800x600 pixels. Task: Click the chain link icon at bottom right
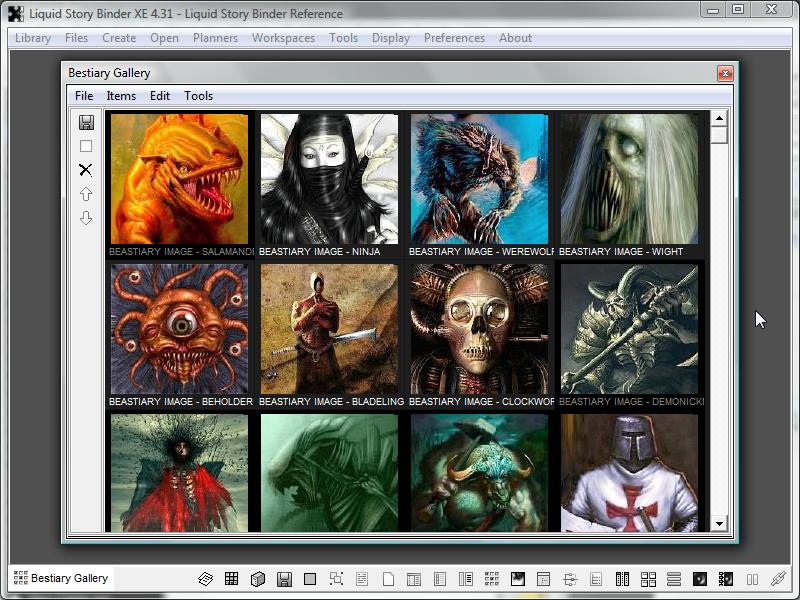778,579
